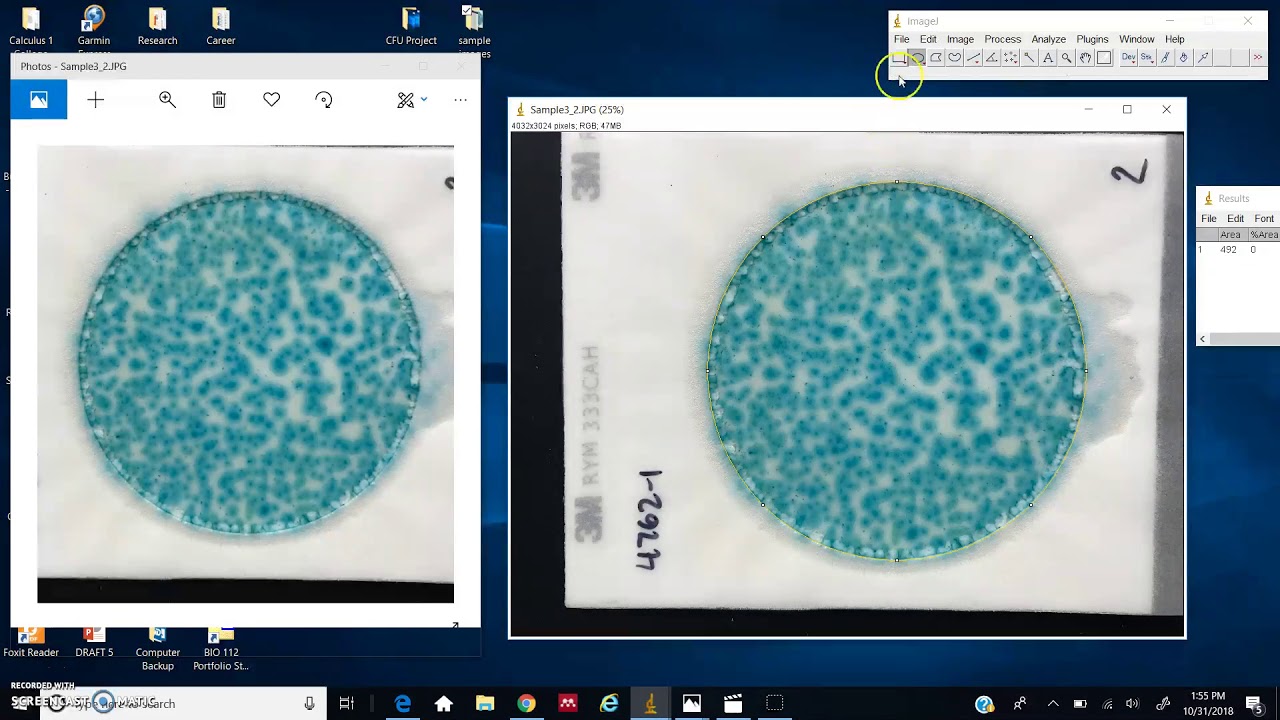Open Edit & Create dropdown in Photos

pos(412,100)
